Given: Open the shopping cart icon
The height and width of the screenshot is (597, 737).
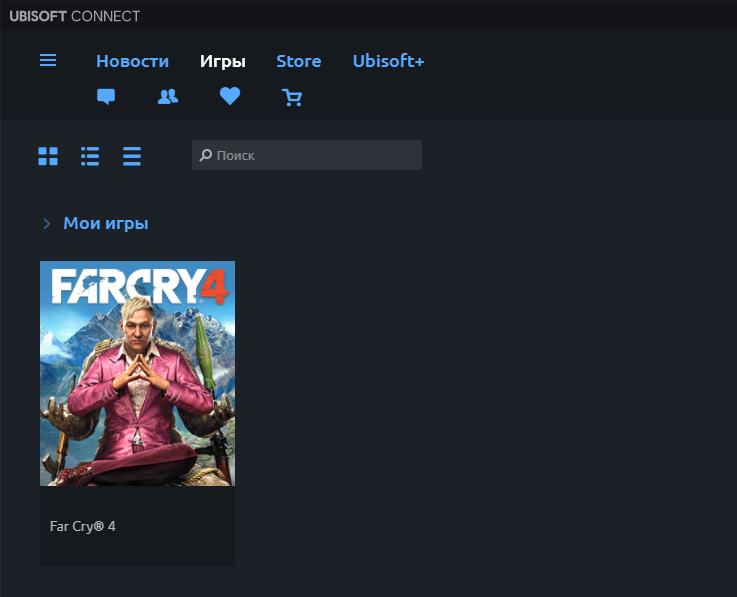Looking at the screenshot, I should pos(292,97).
